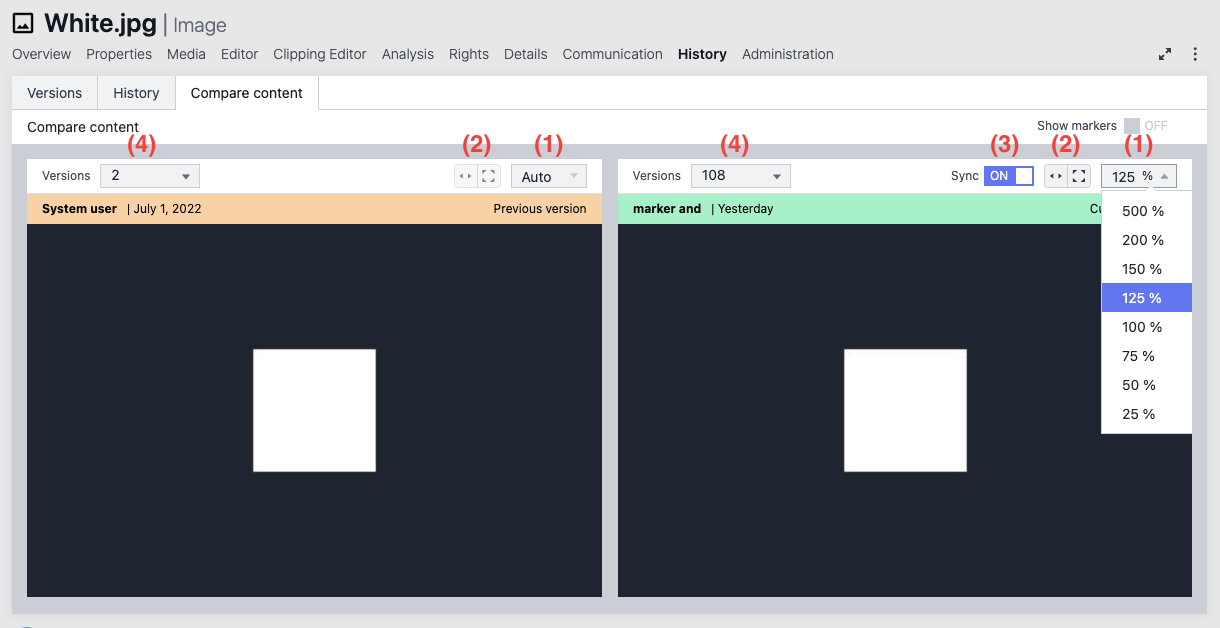1220x628 pixels.
Task: Open the three-dot options menu
Action: point(1195,55)
